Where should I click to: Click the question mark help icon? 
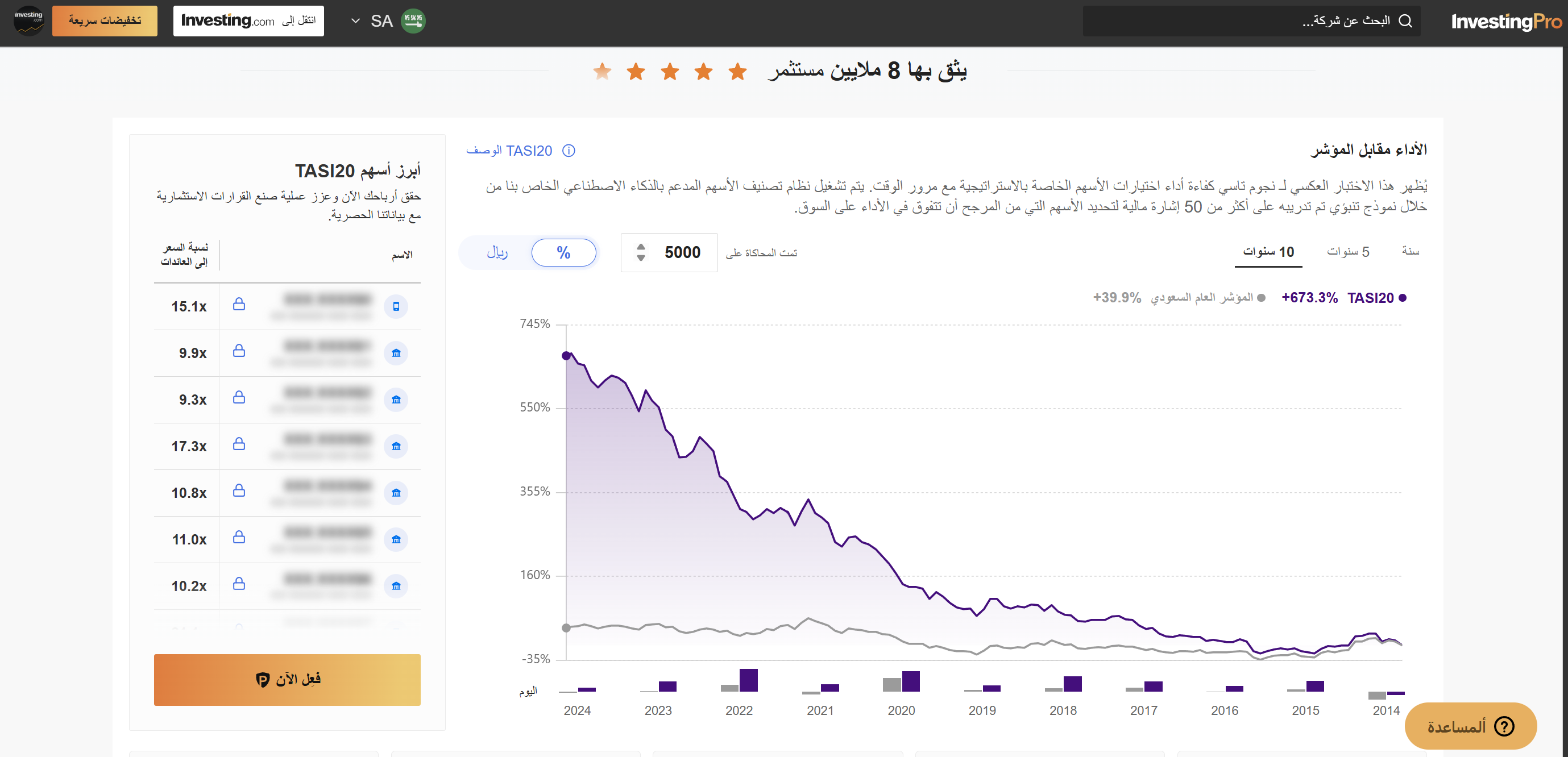click(x=1504, y=726)
